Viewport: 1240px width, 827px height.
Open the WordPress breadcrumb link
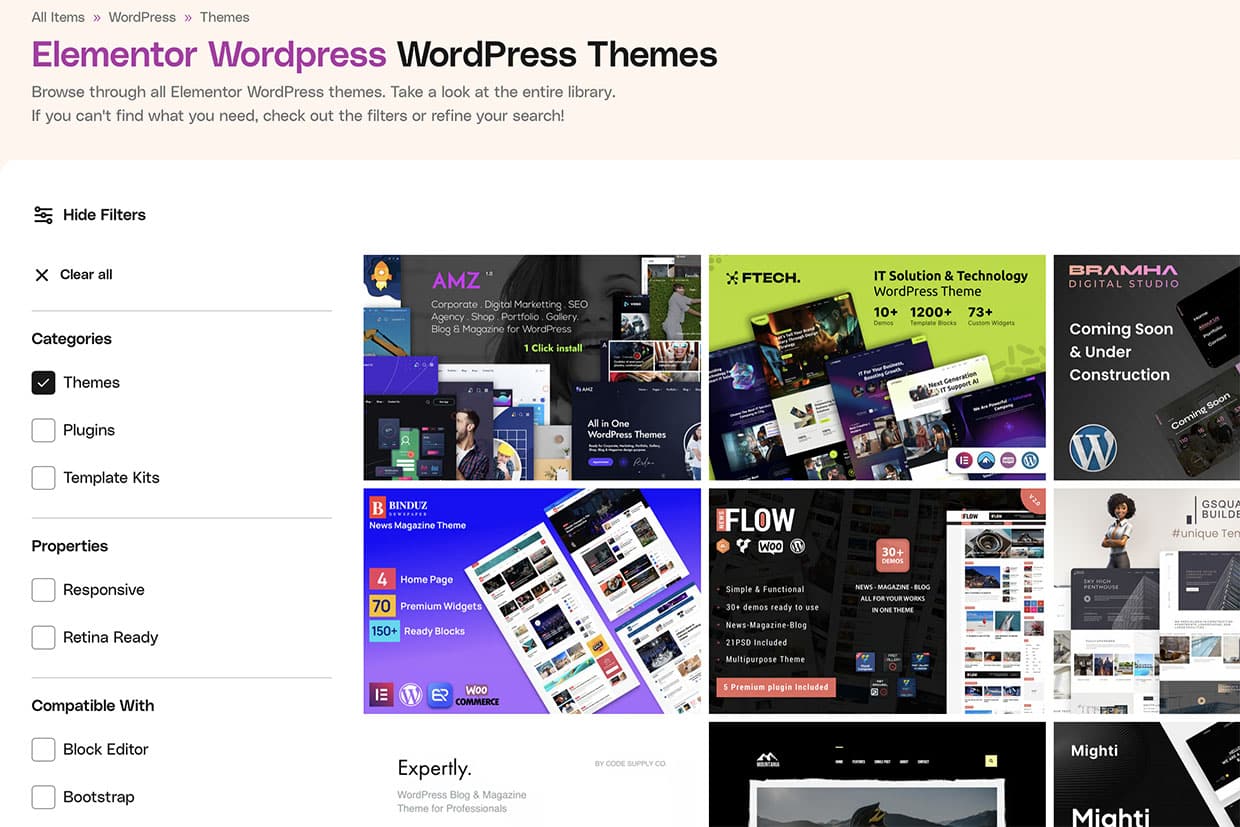(142, 17)
